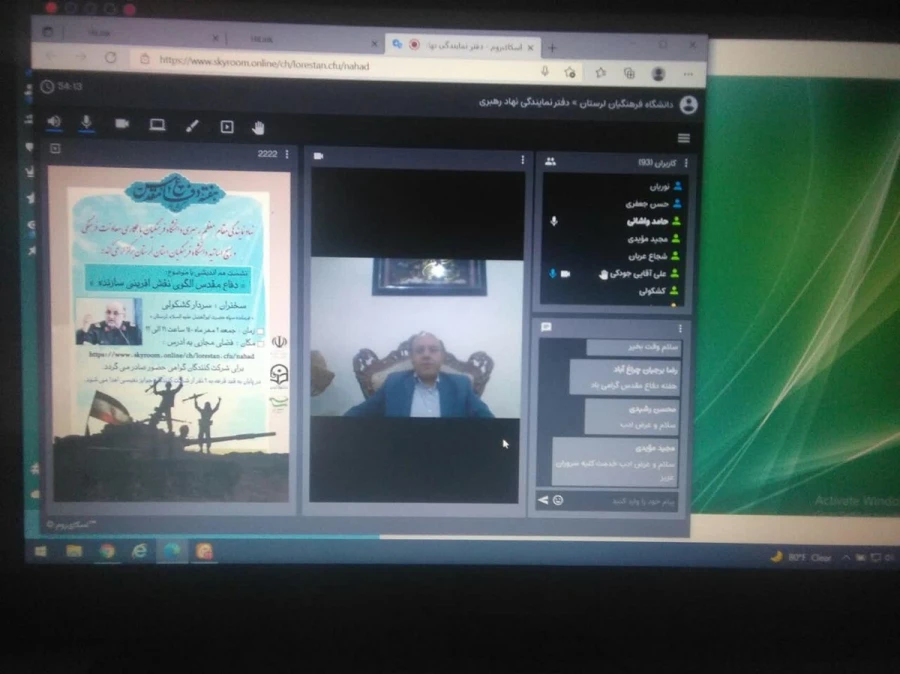Viewport: 900px width, 674px height.
Task: Start screen sharing with the monitor icon
Action: pos(157,125)
